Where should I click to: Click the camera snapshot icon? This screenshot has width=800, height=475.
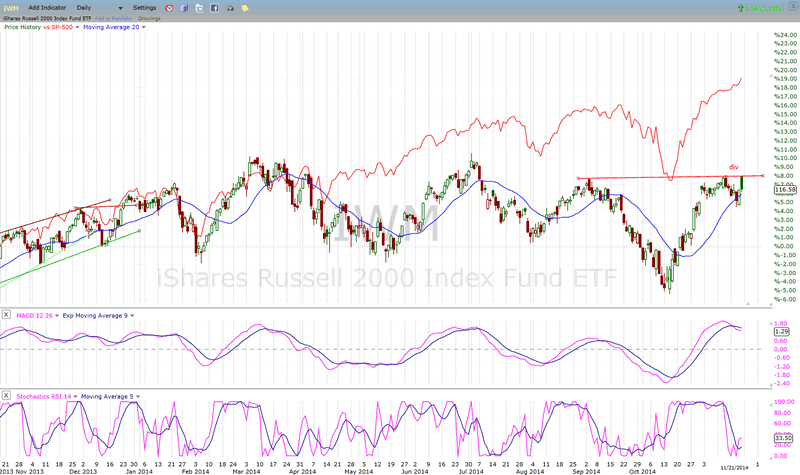[x=230, y=8]
